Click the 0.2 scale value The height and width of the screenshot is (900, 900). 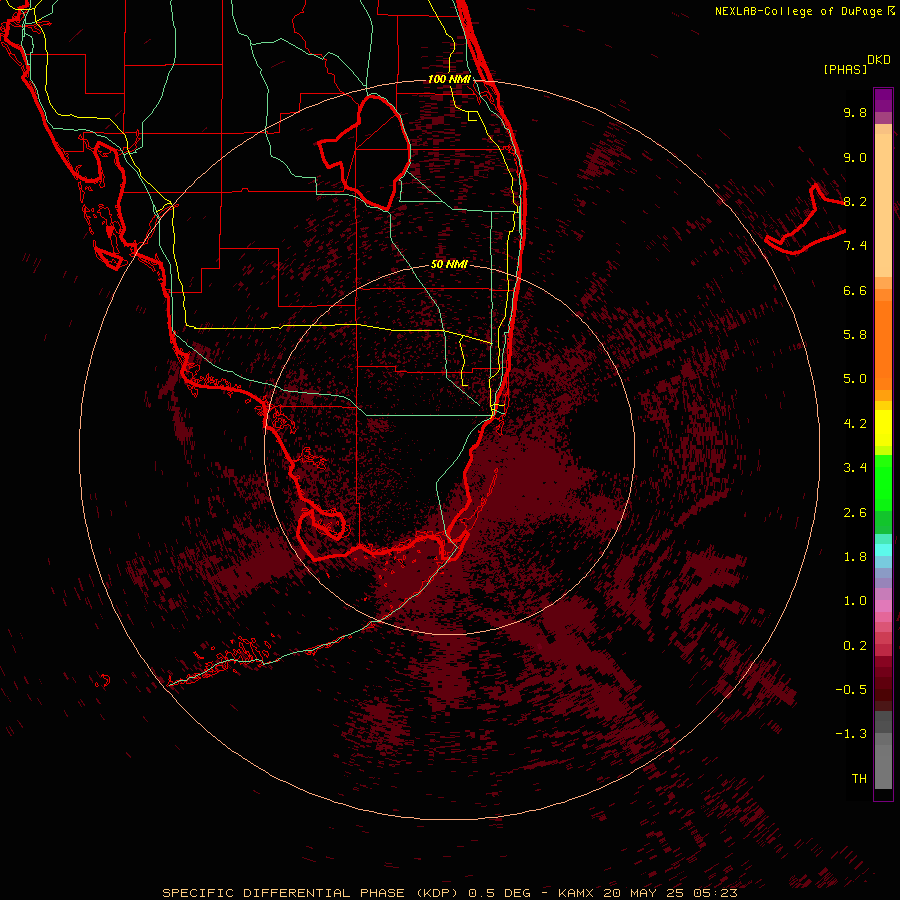pyautogui.click(x=855, y=646)
